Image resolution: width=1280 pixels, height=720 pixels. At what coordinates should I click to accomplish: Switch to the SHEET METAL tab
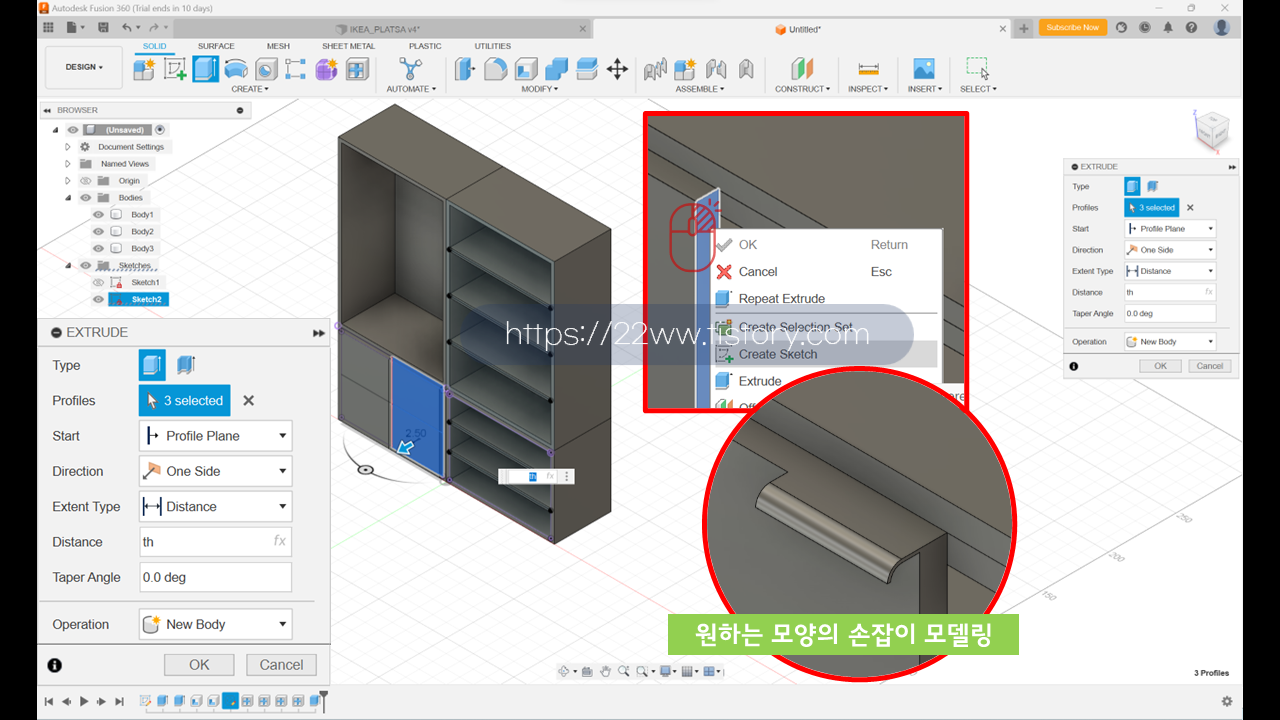348,46
